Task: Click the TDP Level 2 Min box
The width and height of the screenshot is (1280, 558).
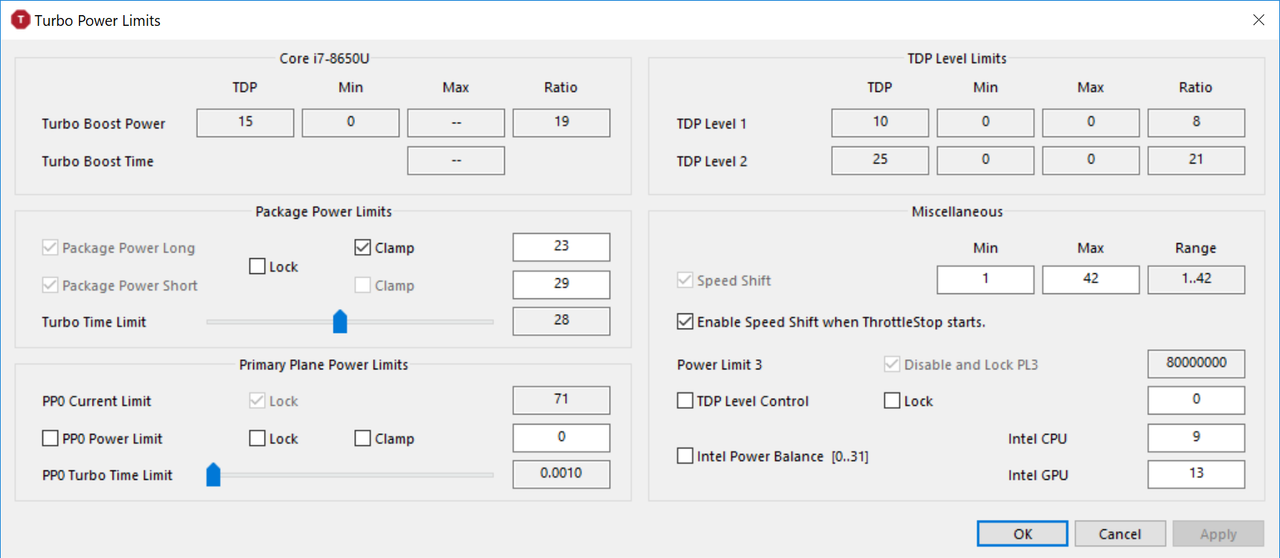Action: pyautogui.click(x=985, y=160)
